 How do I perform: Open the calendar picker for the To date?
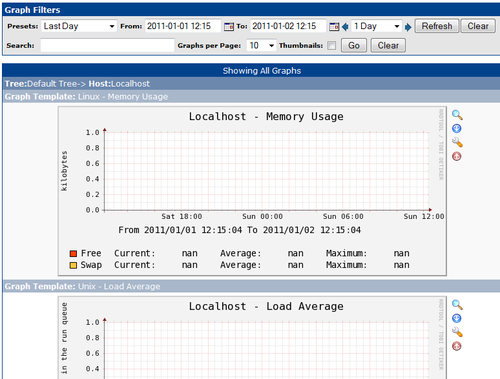coord(334,26)
